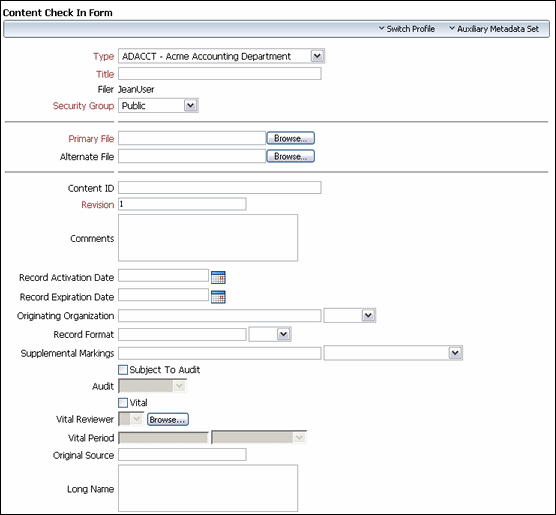Image resolution: width=556 pixels, height=515 pixels.
Task: Click the Filer name JeanUser
Action: coord(136,89)
